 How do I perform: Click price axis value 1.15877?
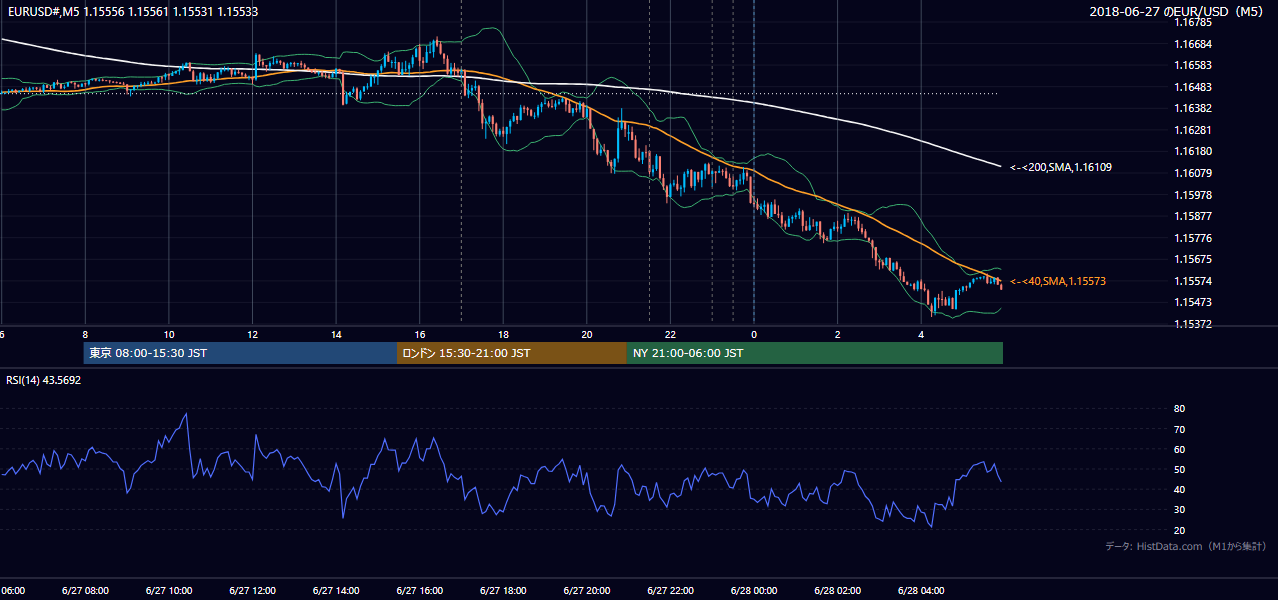1192,216
